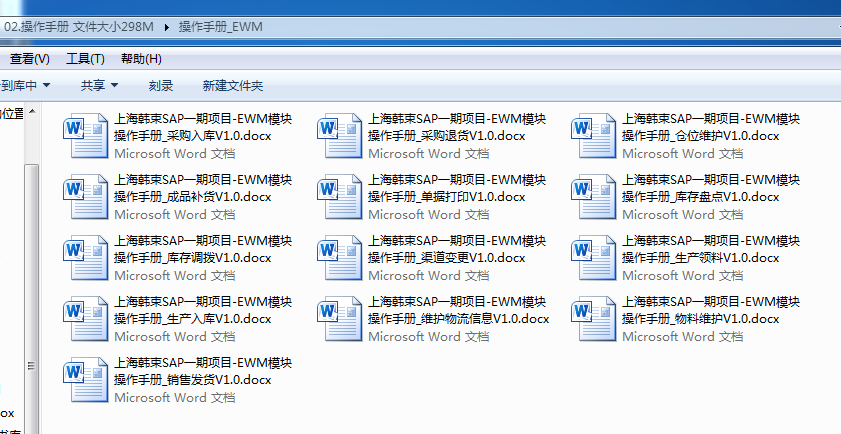841x434 pixels.
Task: Open the 包含到库中 dropdown arrow
Action: [46, 85]
